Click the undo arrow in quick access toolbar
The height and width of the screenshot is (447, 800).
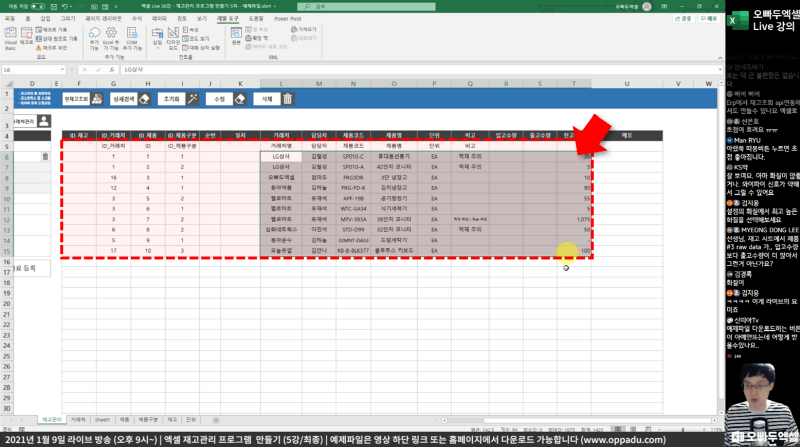62,5
